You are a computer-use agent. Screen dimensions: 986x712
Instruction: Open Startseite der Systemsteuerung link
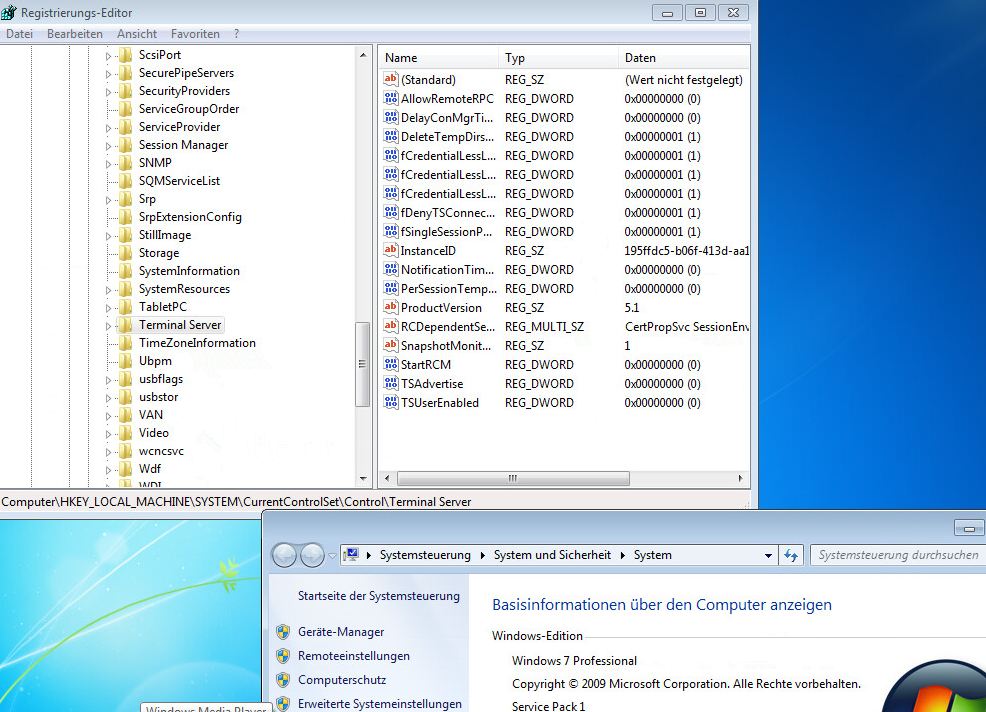379,596
